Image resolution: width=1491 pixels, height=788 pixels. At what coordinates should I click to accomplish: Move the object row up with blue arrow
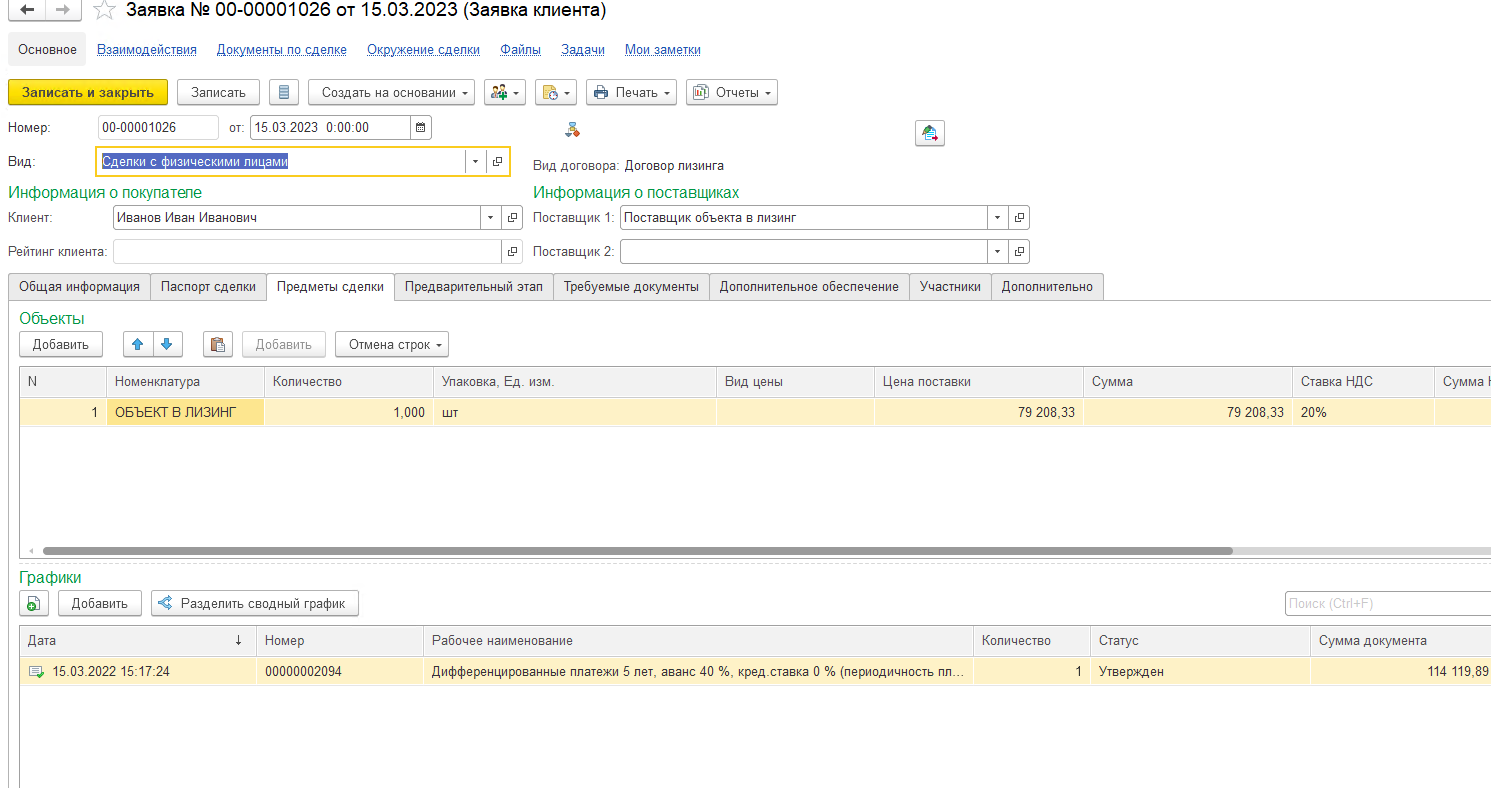(x=138, y=344)
